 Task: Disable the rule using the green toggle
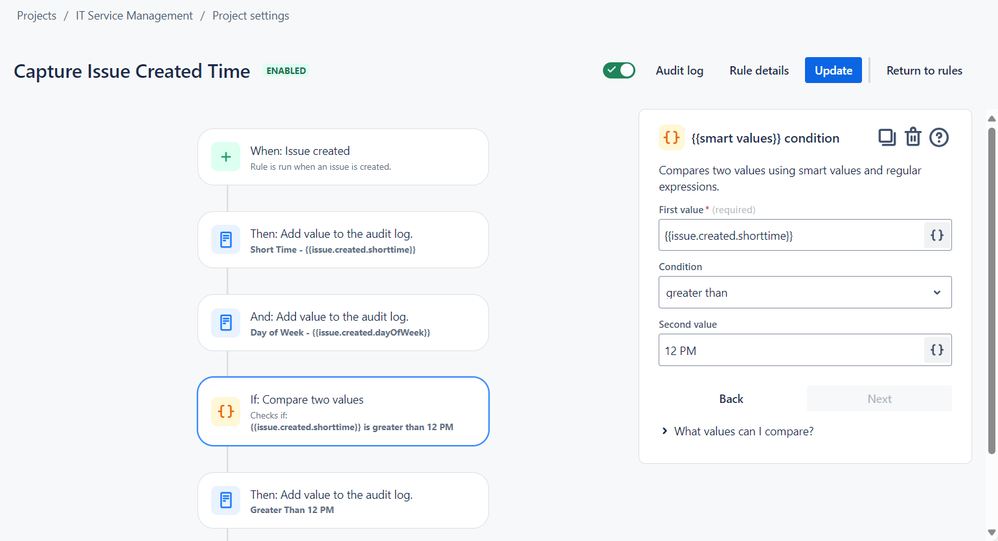pos(619,70)
